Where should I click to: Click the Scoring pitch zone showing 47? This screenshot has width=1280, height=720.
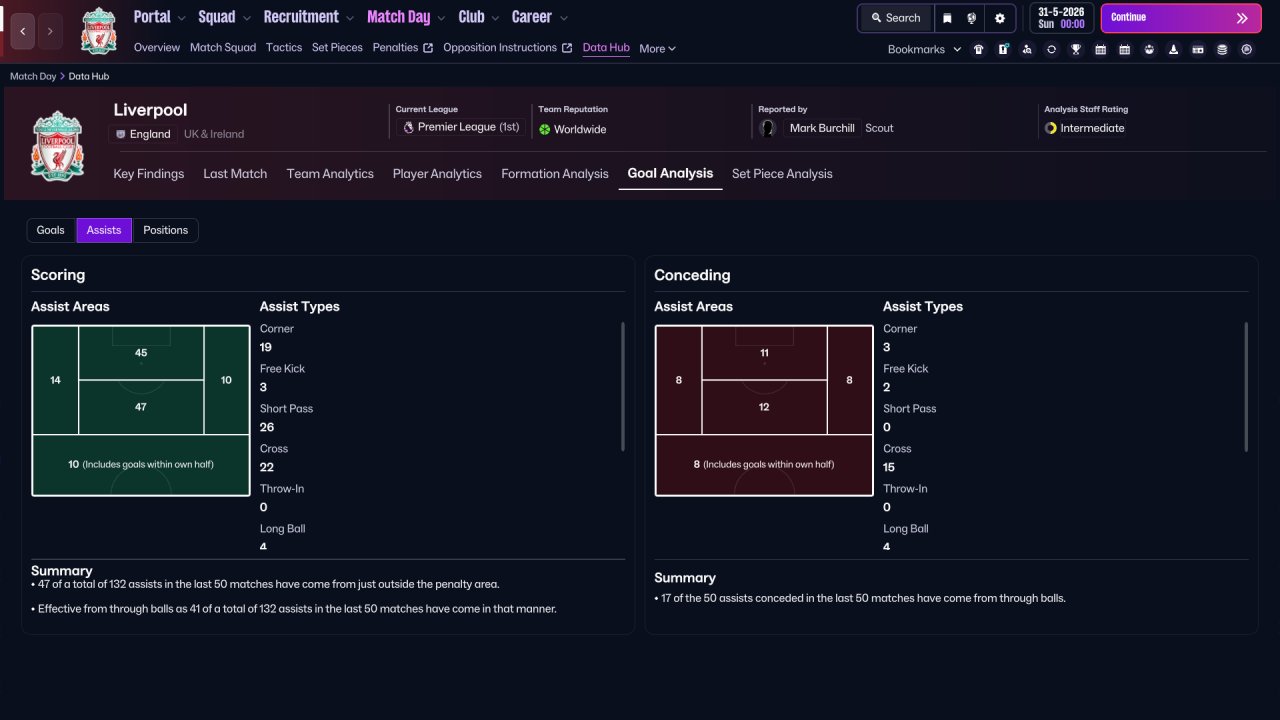(x=141, y=407)
